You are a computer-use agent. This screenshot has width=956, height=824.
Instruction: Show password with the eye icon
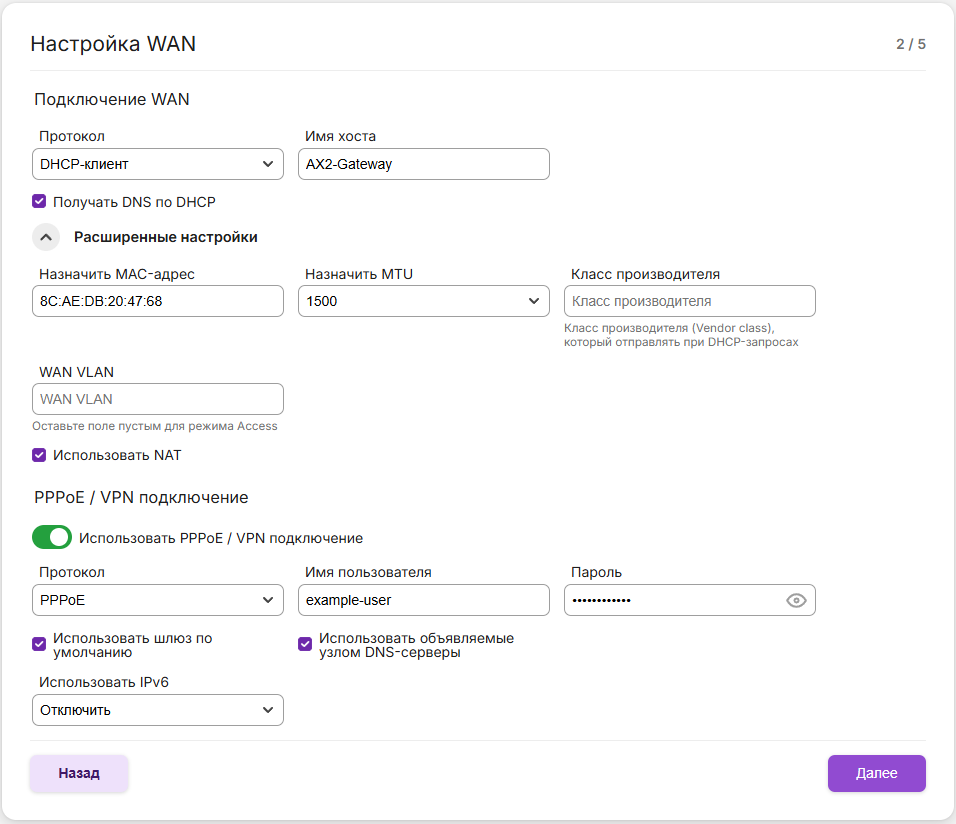coord(796,600)
